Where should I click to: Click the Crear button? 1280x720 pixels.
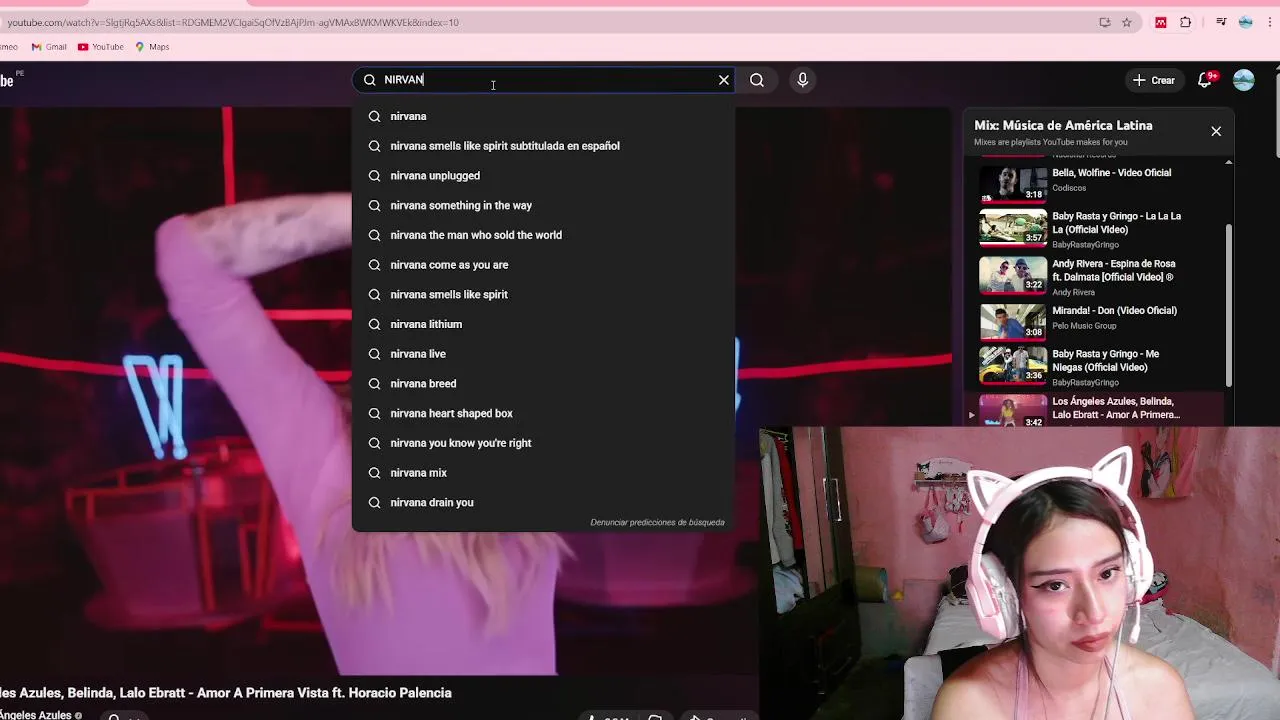(x=1153, y=80)
